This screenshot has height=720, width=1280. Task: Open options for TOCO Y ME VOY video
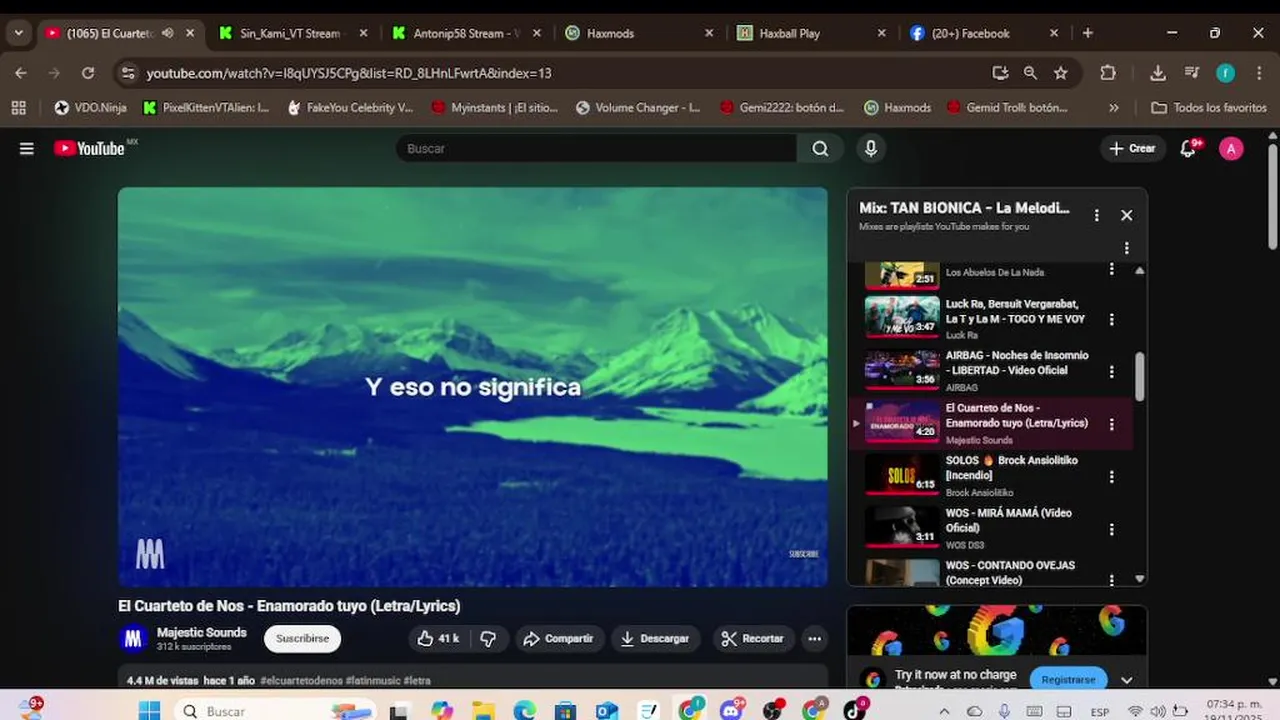(x=1111, y=319)
